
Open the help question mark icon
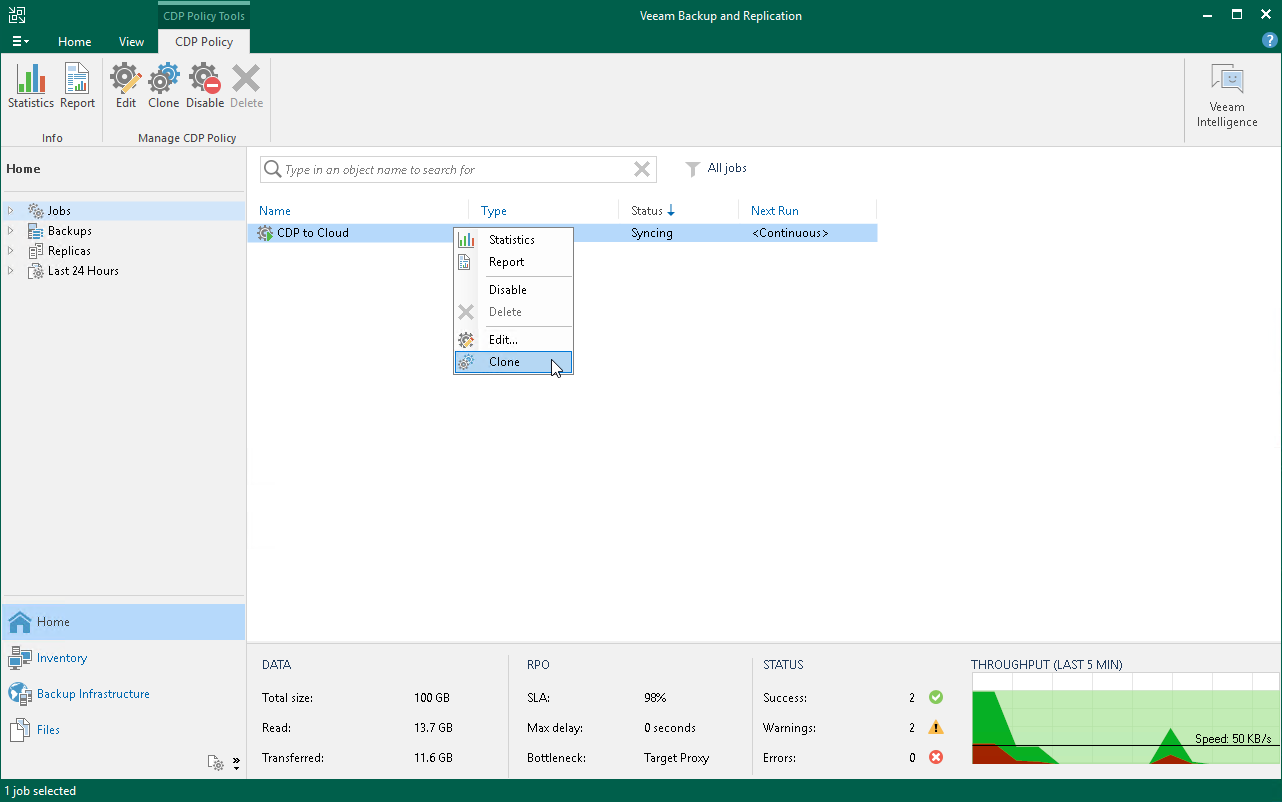(x=1270, y=41)
